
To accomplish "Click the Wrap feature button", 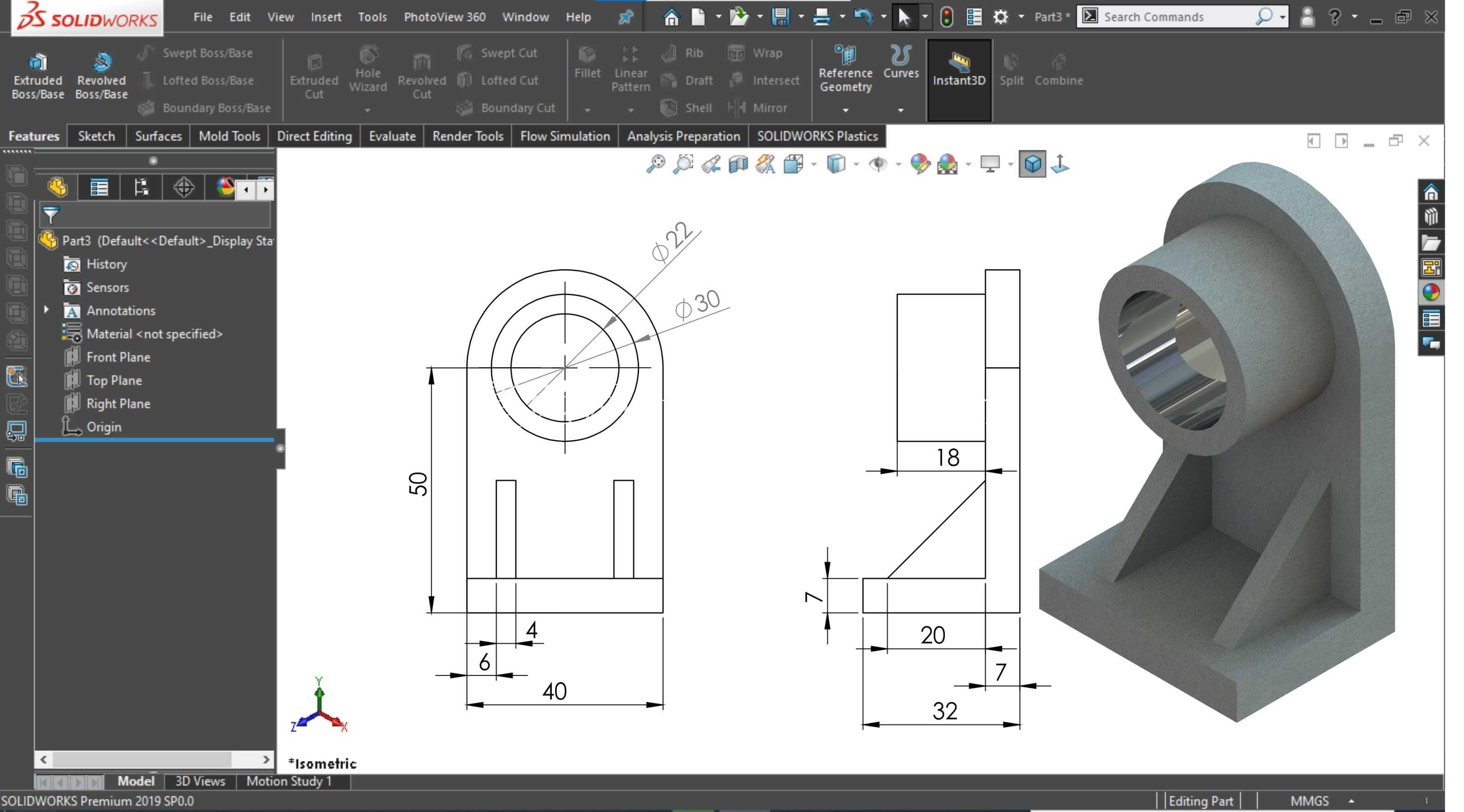I will click(x=755, y=53).
